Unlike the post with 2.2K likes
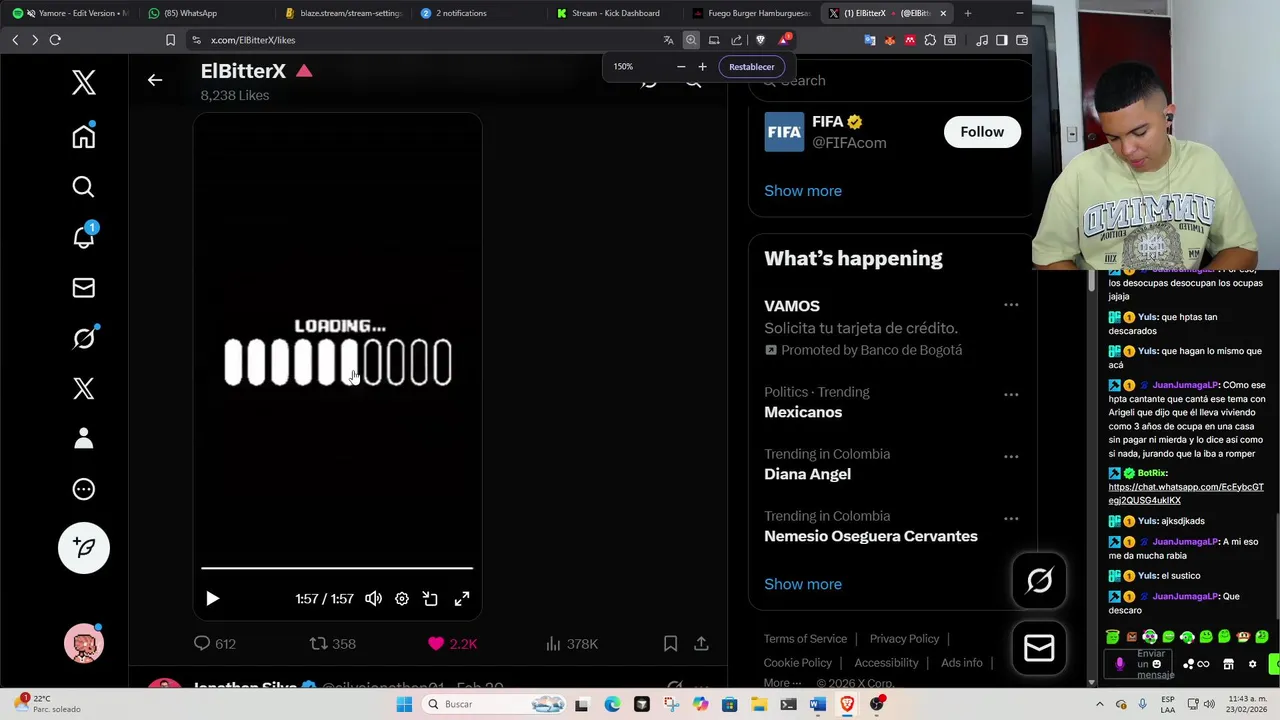1280x720 pixels. pos(452,644)
